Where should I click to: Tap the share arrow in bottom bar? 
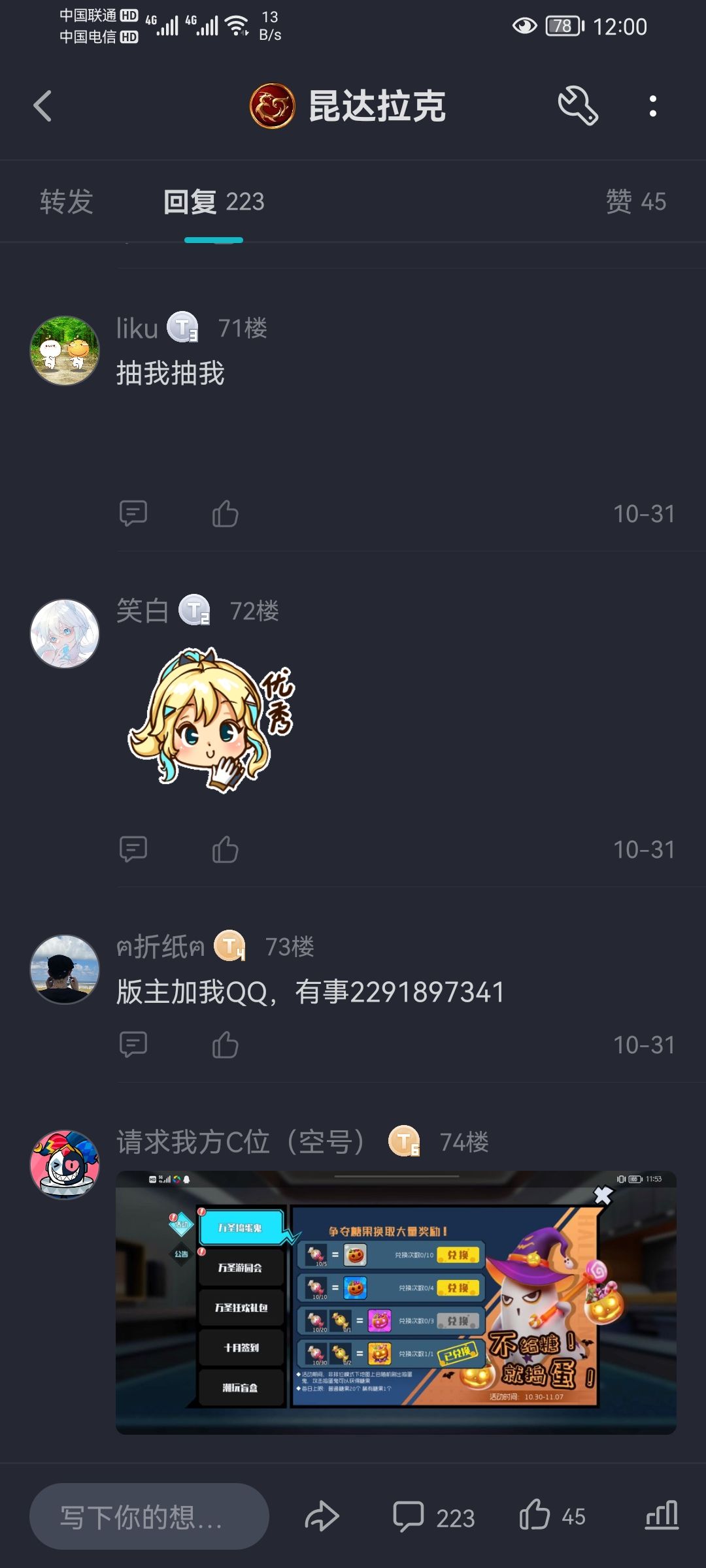322,1516
